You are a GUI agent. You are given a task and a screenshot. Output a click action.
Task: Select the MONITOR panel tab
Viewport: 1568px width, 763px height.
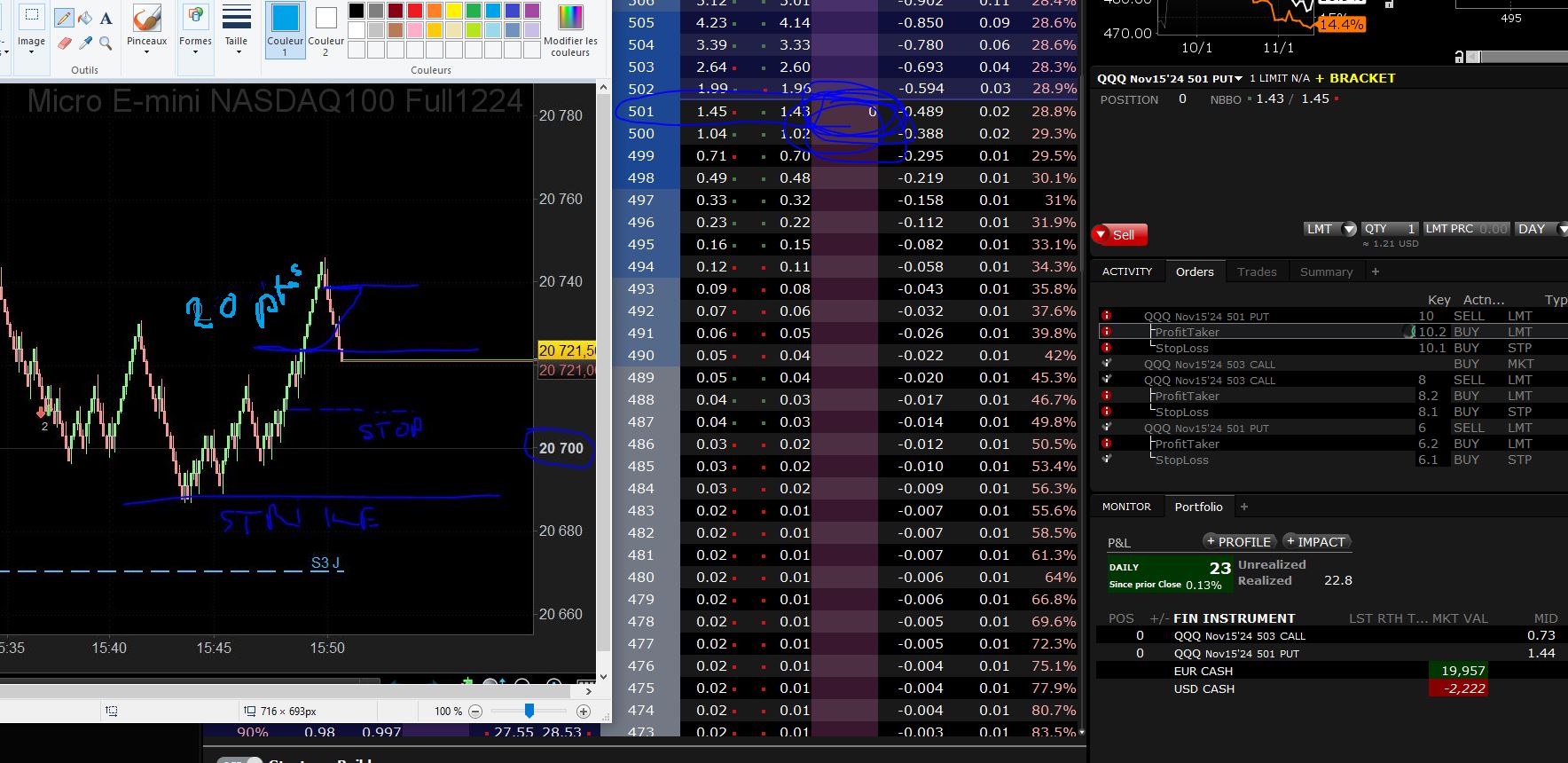[1126, 507]
